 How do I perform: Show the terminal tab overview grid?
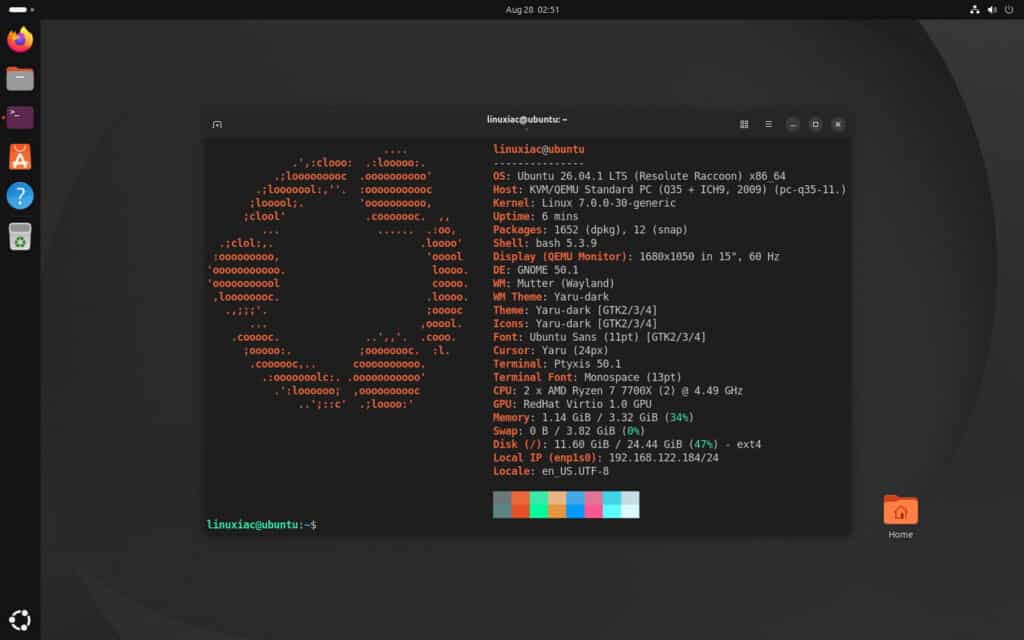(x=744, y=124)
